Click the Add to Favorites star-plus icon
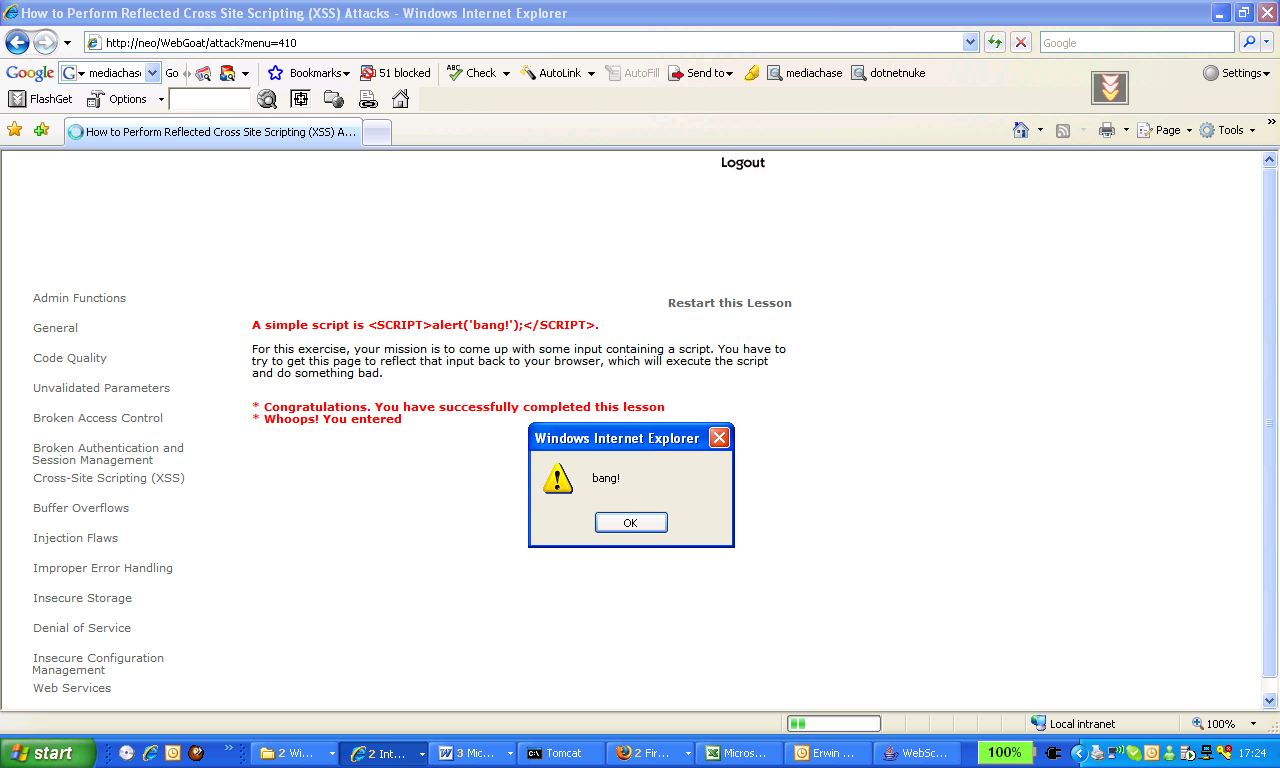Screen dimensions: 1280x768 [41, 130]
